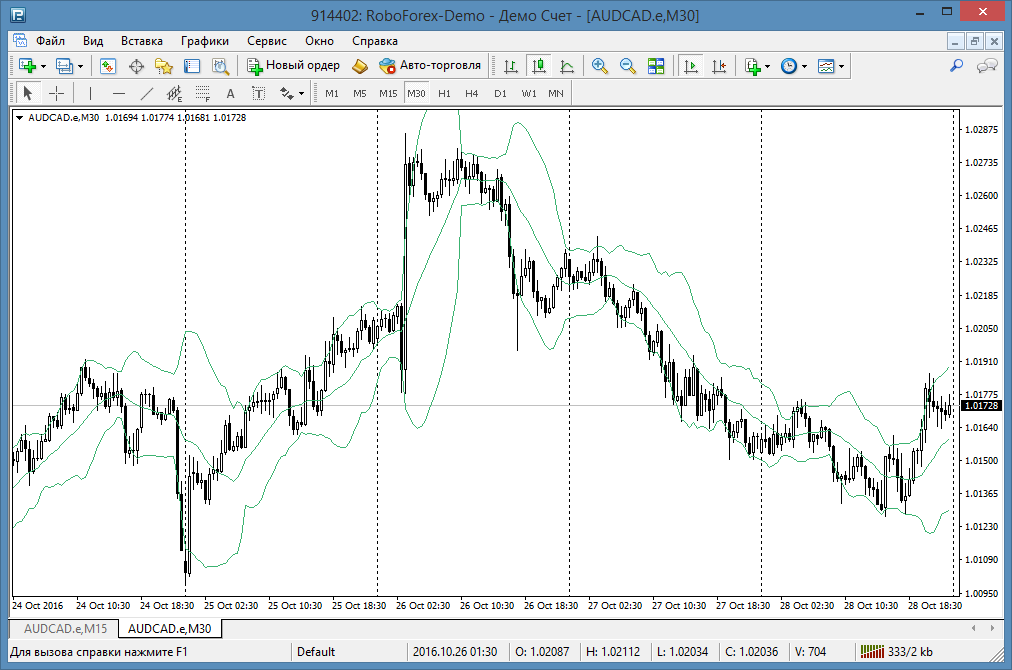
Task: Select the Cursor arrow tool
Action: coord(28,94)
